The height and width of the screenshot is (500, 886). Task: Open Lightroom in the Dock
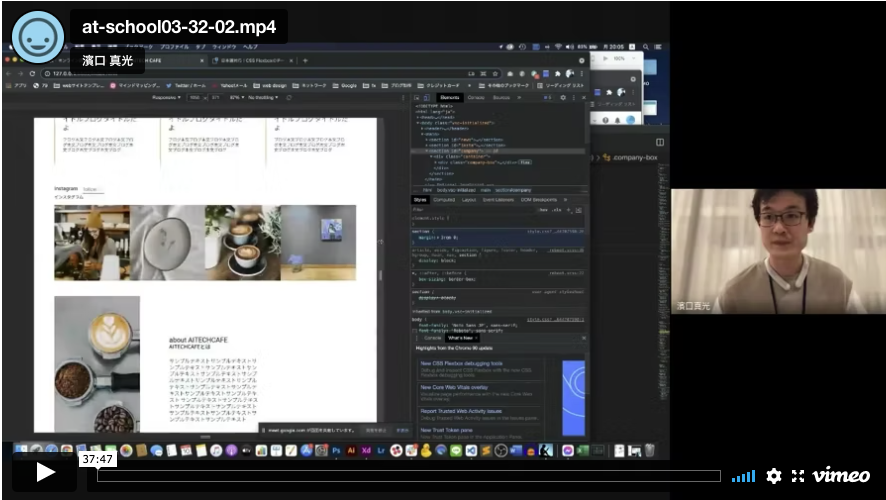[x=381, y=451]
